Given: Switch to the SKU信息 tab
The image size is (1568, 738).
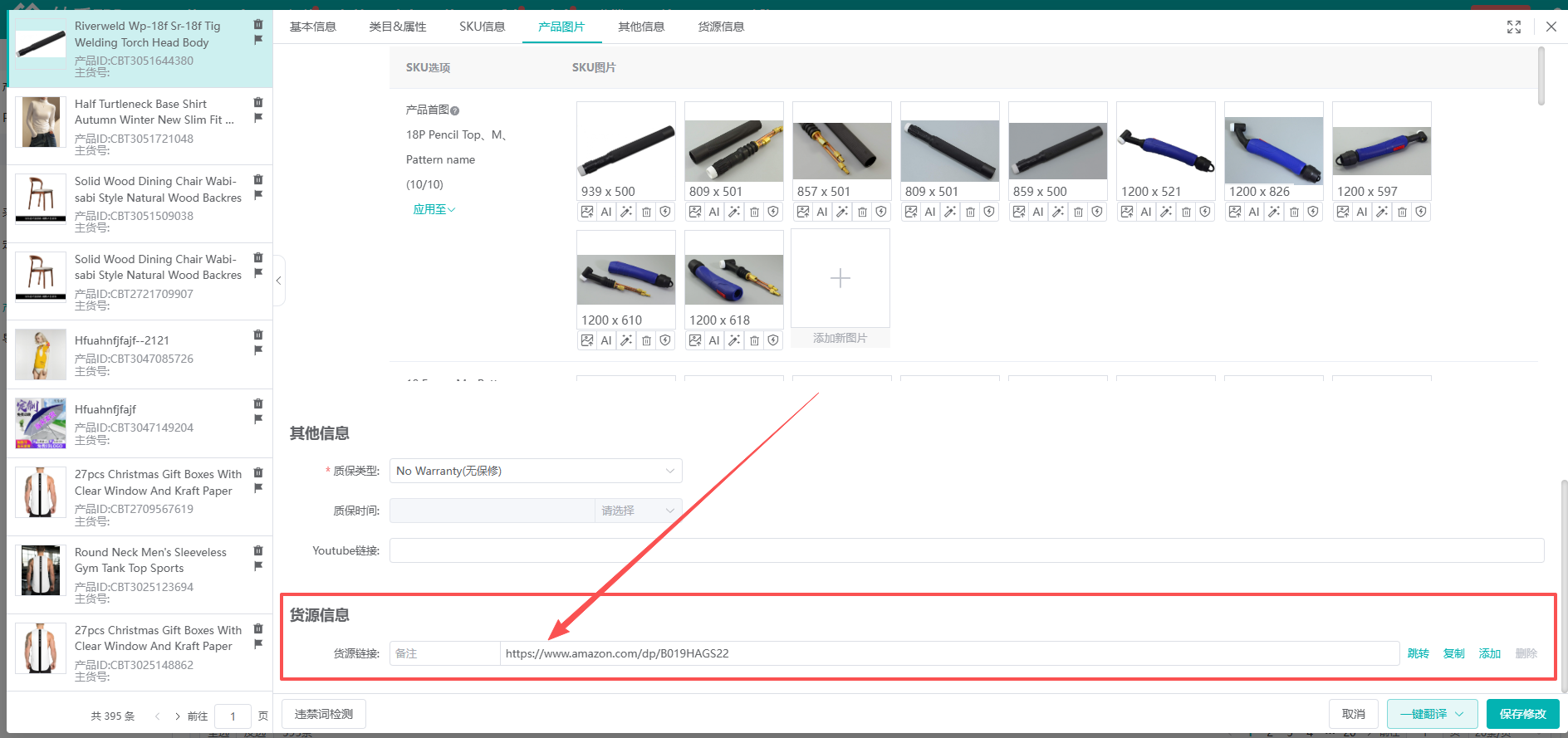Looking at the screenshot, I should pyautogui.click(x=483, y=27).
